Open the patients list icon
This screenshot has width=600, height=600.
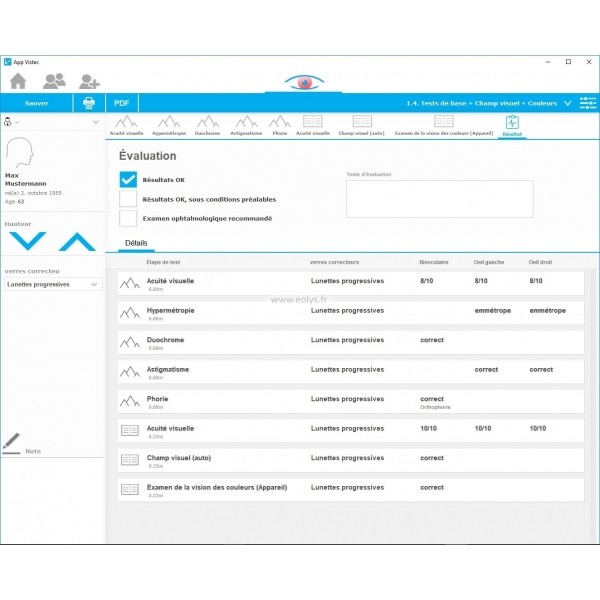pos(54,81)
